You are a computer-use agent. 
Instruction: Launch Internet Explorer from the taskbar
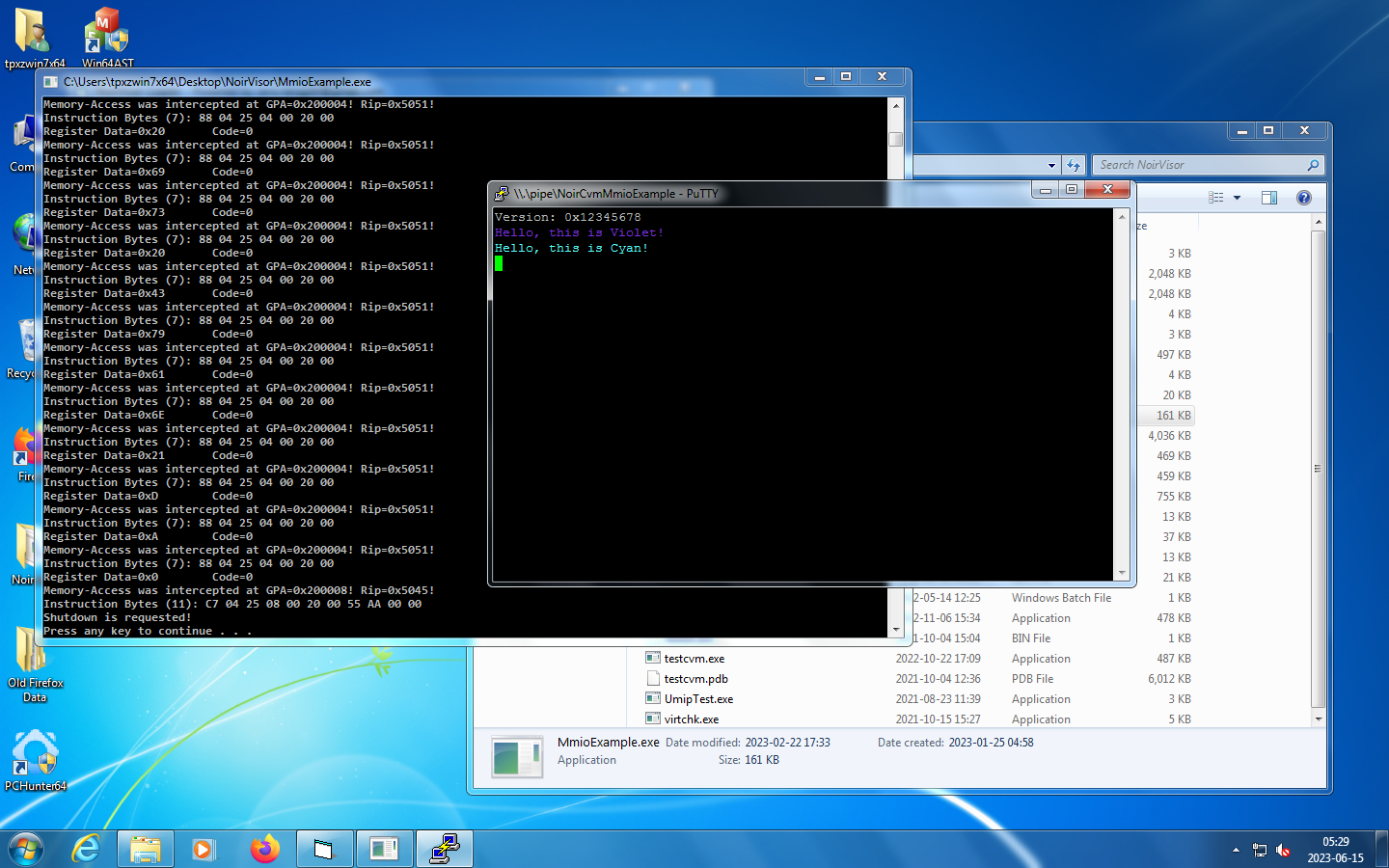[87, 849]
